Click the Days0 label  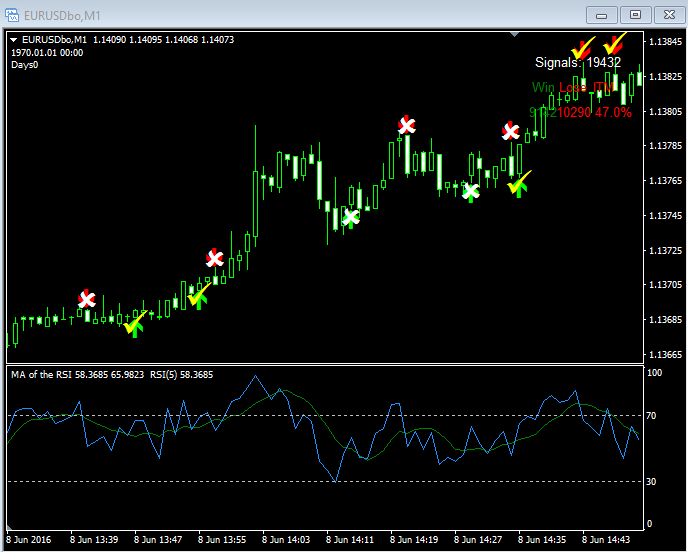25,65
